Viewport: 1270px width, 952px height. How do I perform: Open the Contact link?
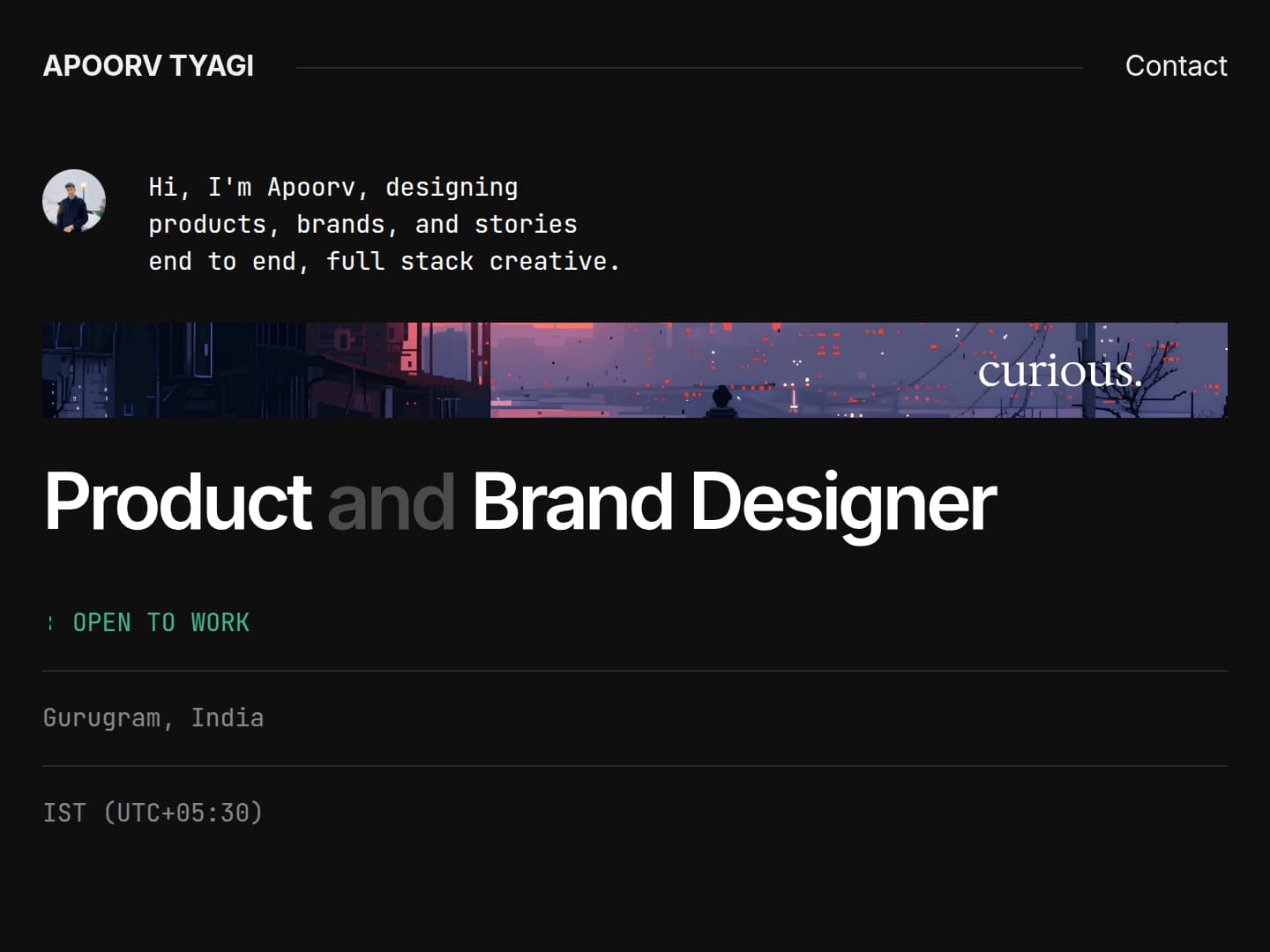1175,66
